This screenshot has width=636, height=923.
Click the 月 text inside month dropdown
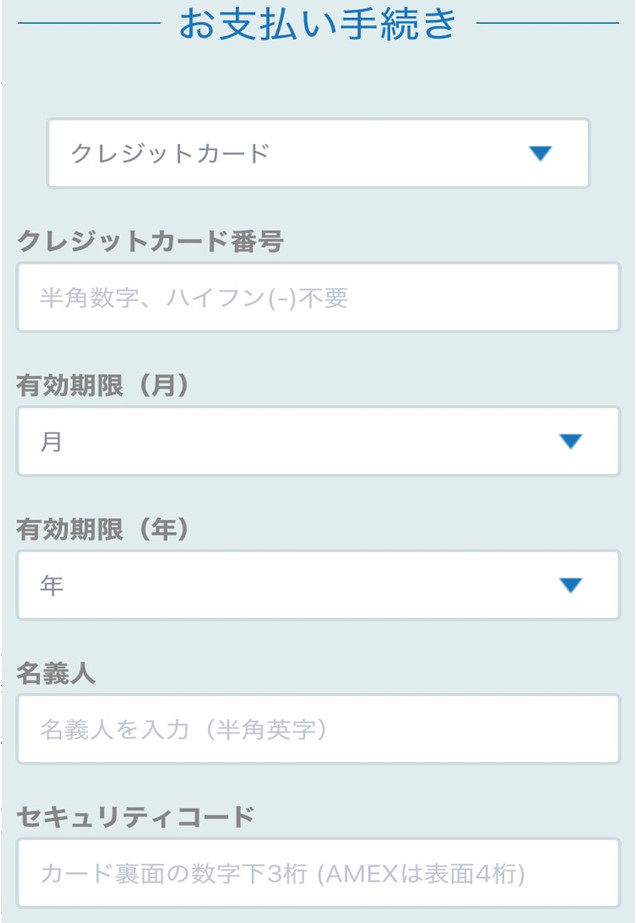[51, 442]
